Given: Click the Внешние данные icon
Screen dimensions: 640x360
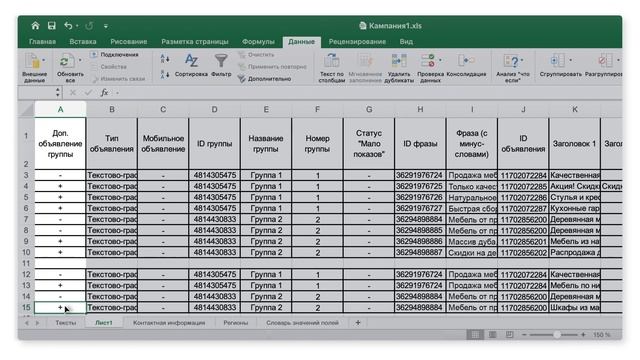Looking at the screenshot, I should (x=33, y=61).
